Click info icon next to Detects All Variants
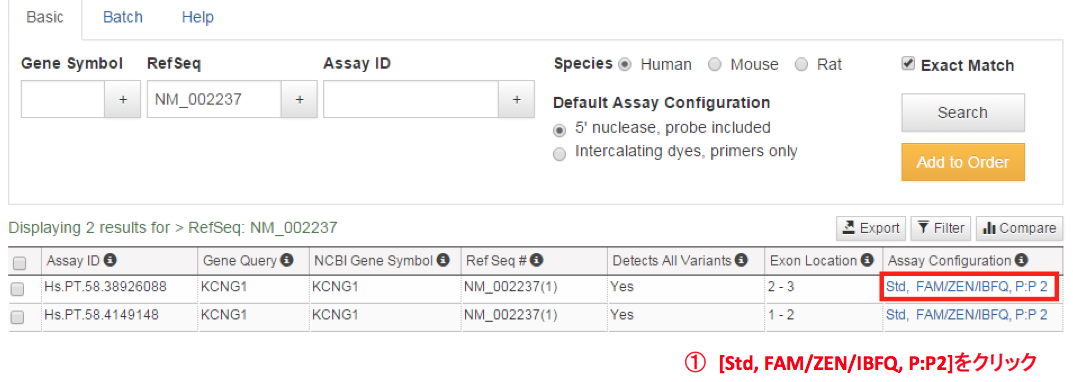1073x382 pixels. pos(742,260)
